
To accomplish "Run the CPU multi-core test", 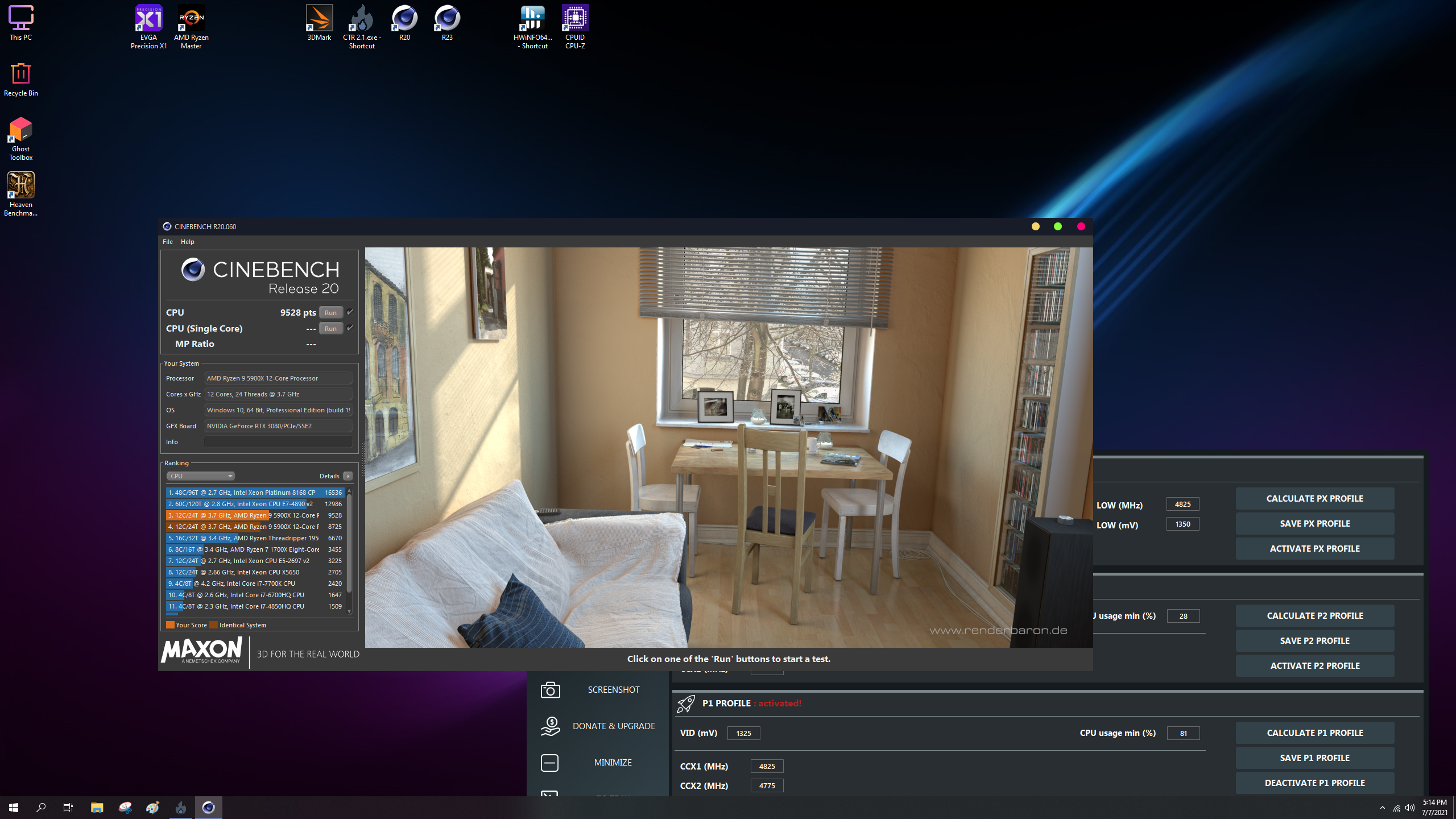I will coord(330,313).
